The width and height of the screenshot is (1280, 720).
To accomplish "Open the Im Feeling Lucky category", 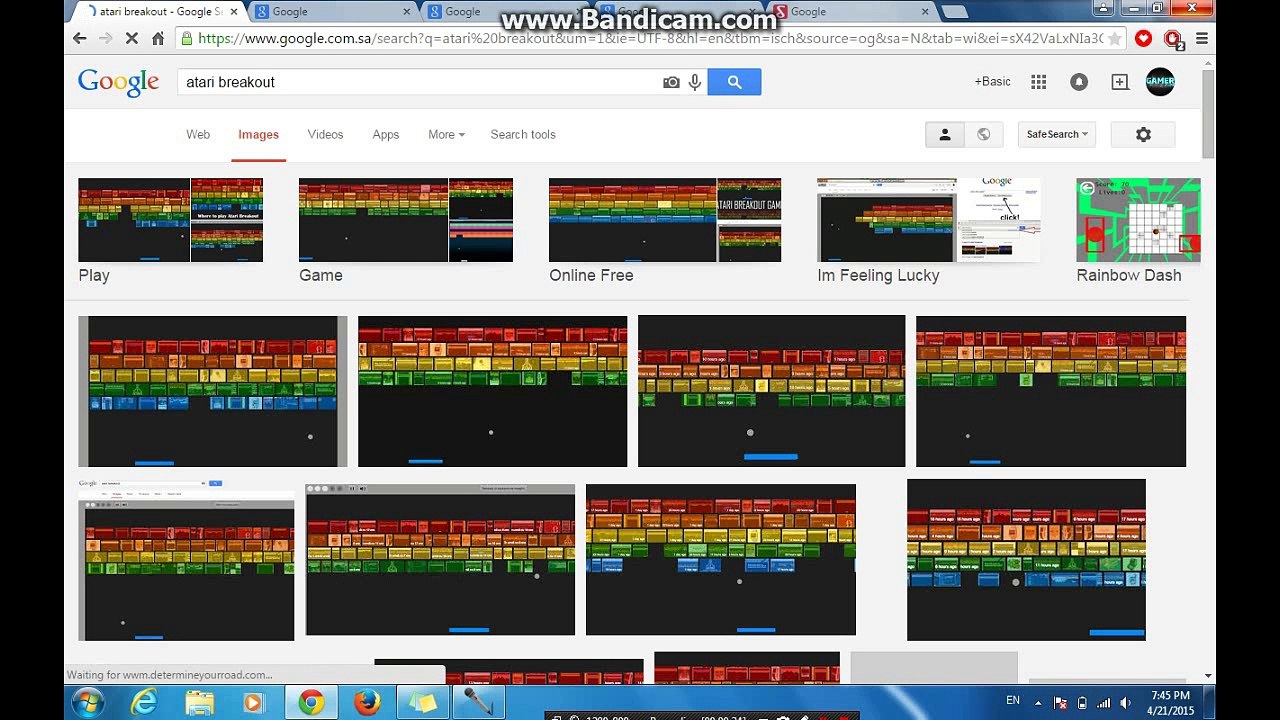I will pos(928,231).
